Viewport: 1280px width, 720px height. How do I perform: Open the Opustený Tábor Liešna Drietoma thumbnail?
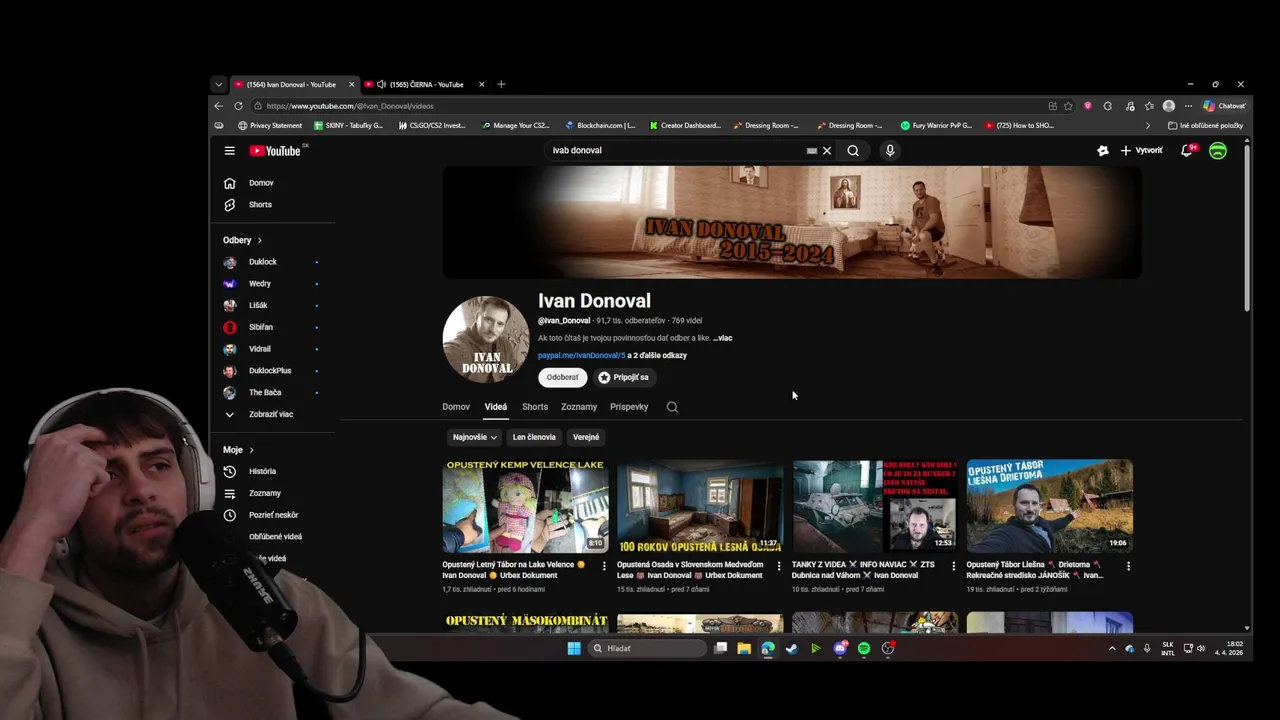click(x=1049, y=506)
